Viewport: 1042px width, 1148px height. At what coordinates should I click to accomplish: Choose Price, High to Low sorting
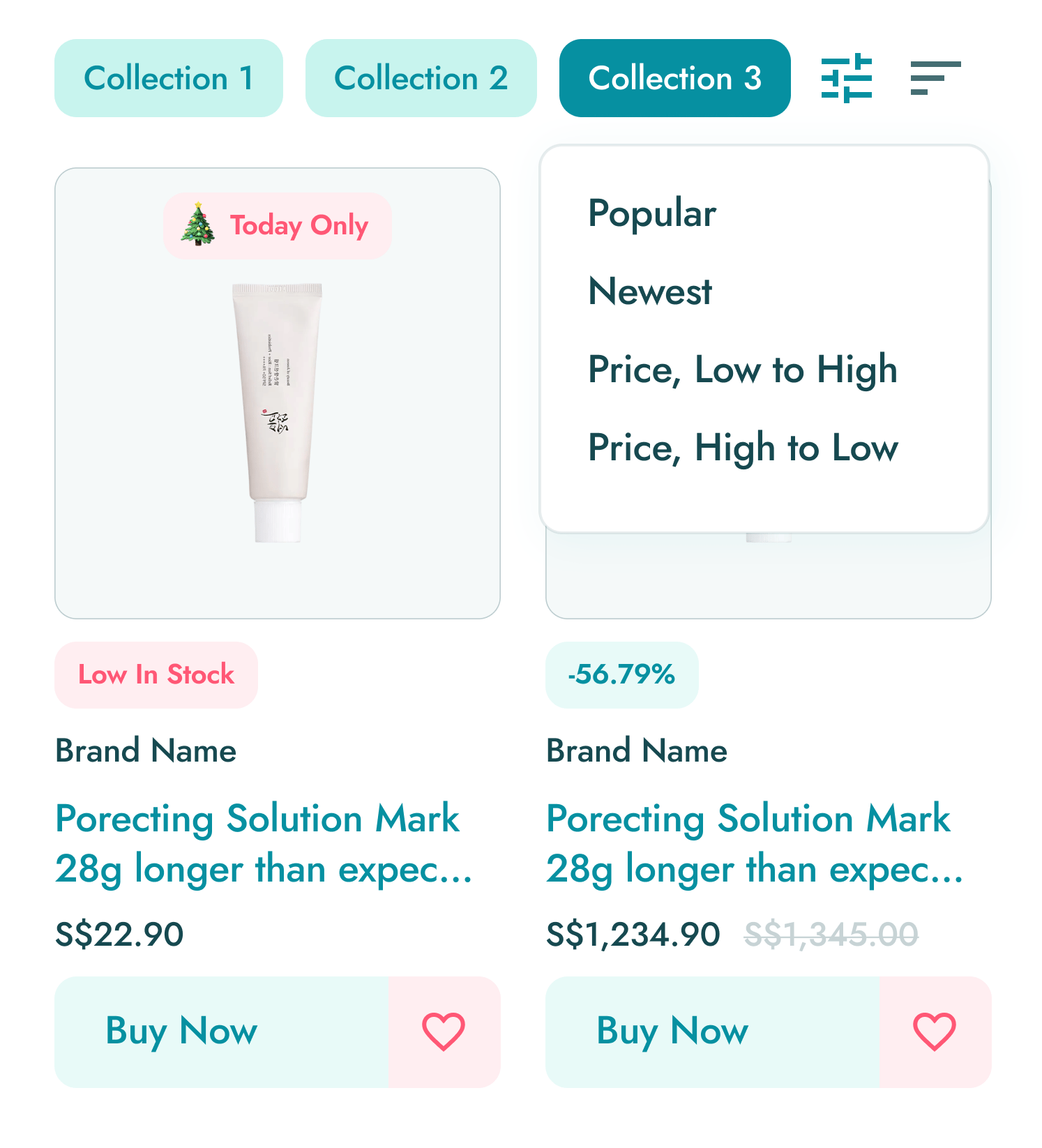[743, 448]
